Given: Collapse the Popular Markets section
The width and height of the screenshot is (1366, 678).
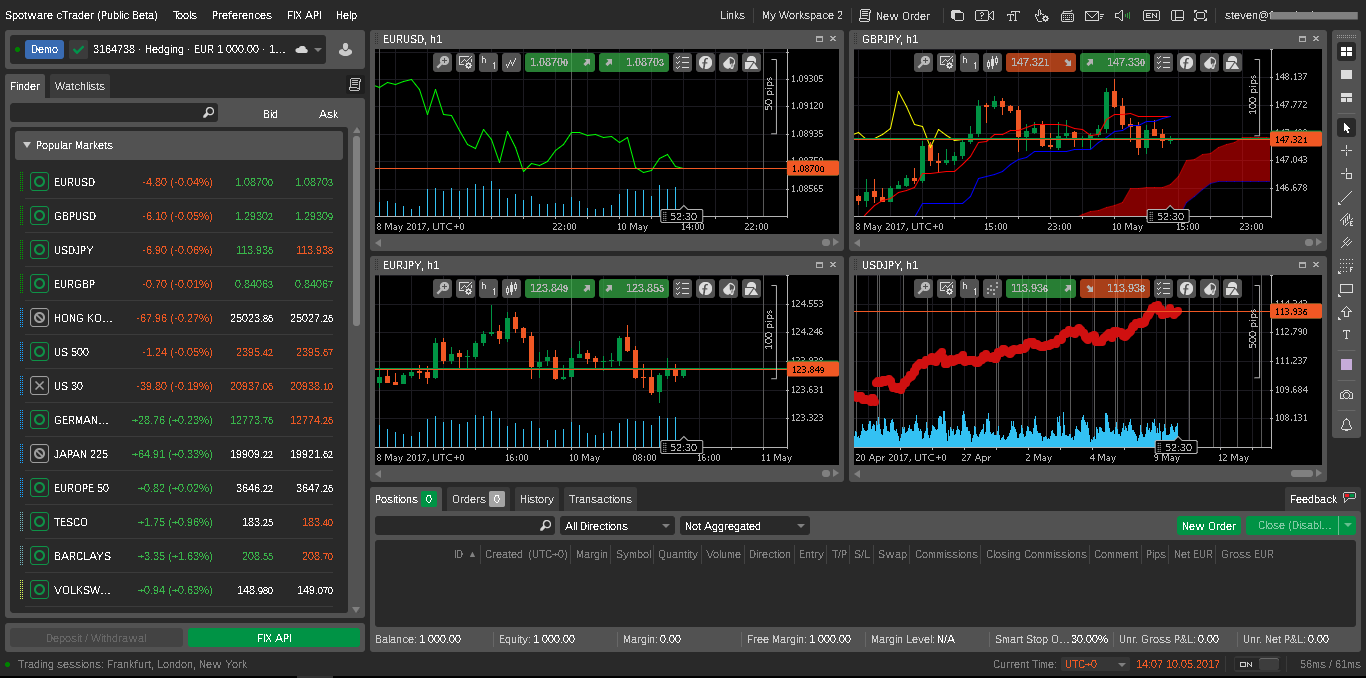Looking at the screenshot, I should coord(27,146).
